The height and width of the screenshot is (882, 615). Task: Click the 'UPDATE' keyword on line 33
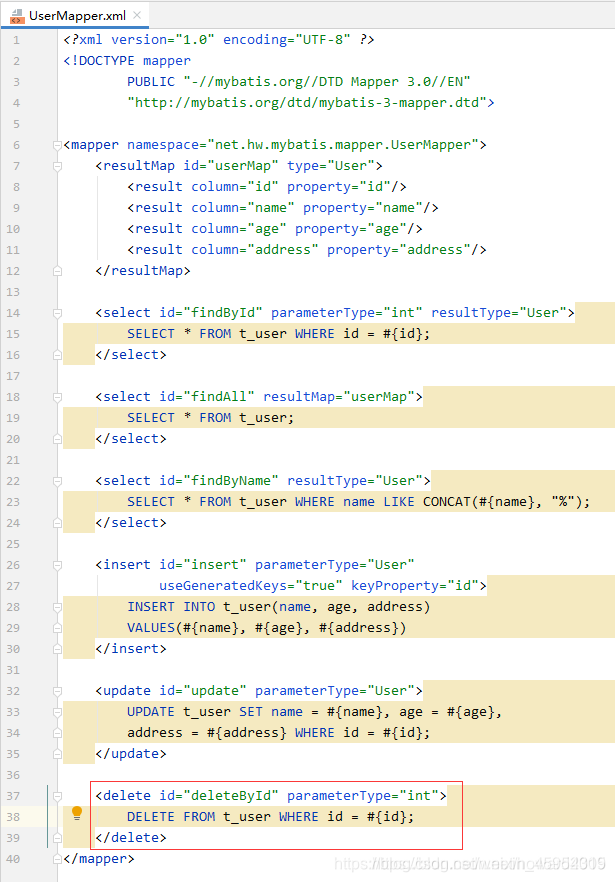tap(151, 712)
